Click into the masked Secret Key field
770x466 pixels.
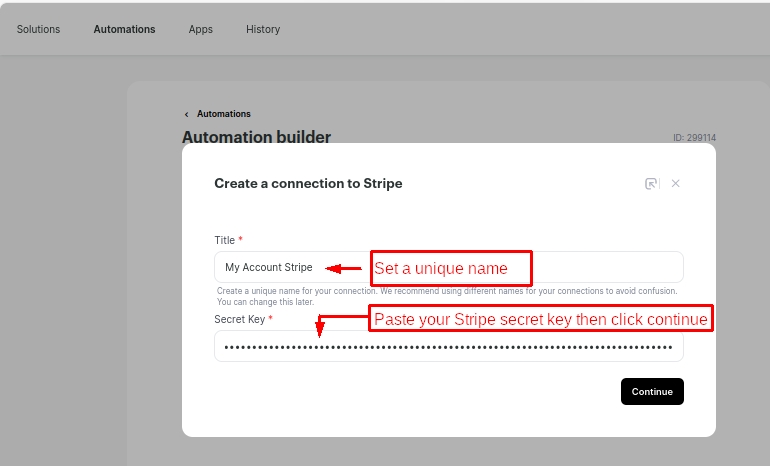coord(448,347)
